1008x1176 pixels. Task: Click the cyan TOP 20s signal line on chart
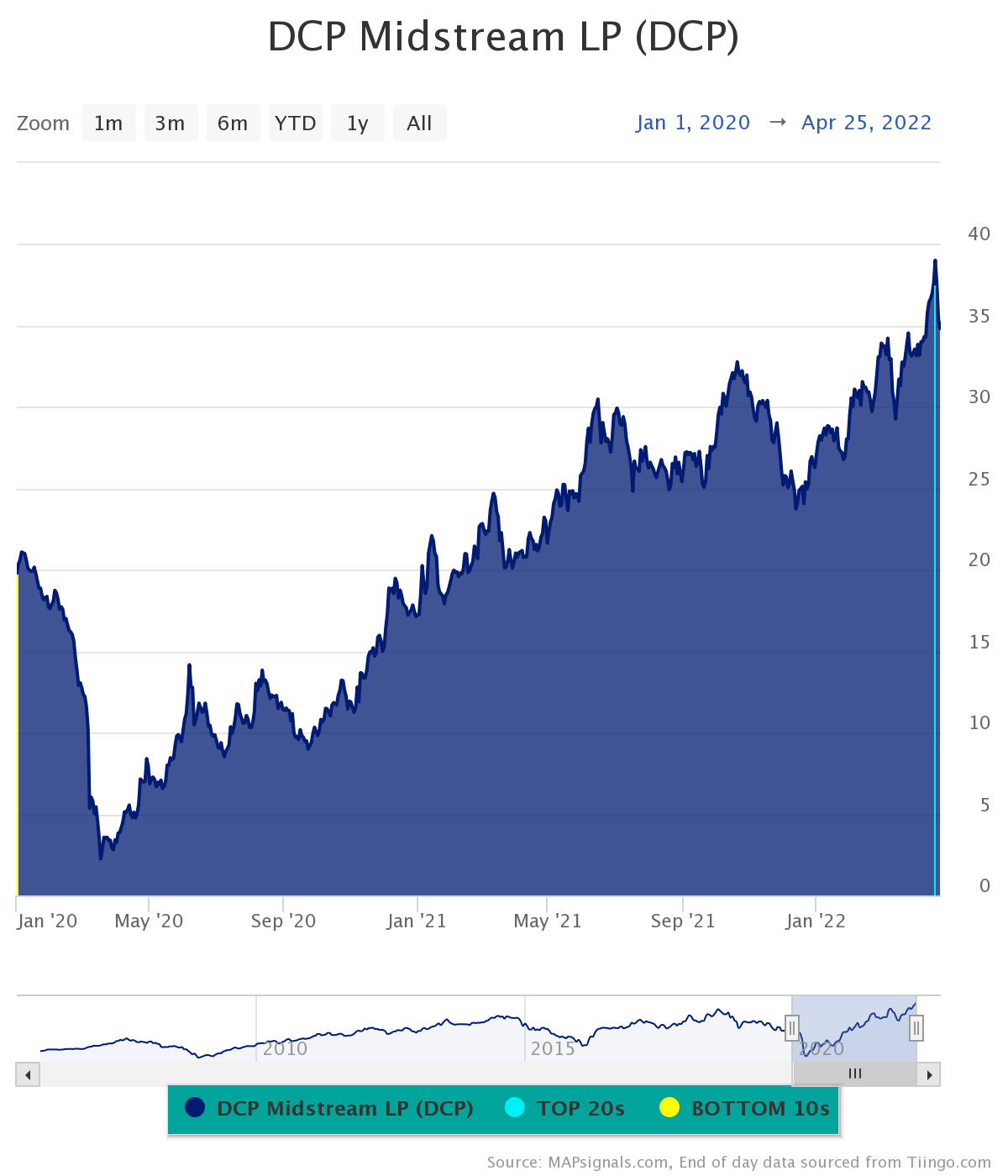pos(935,591)
